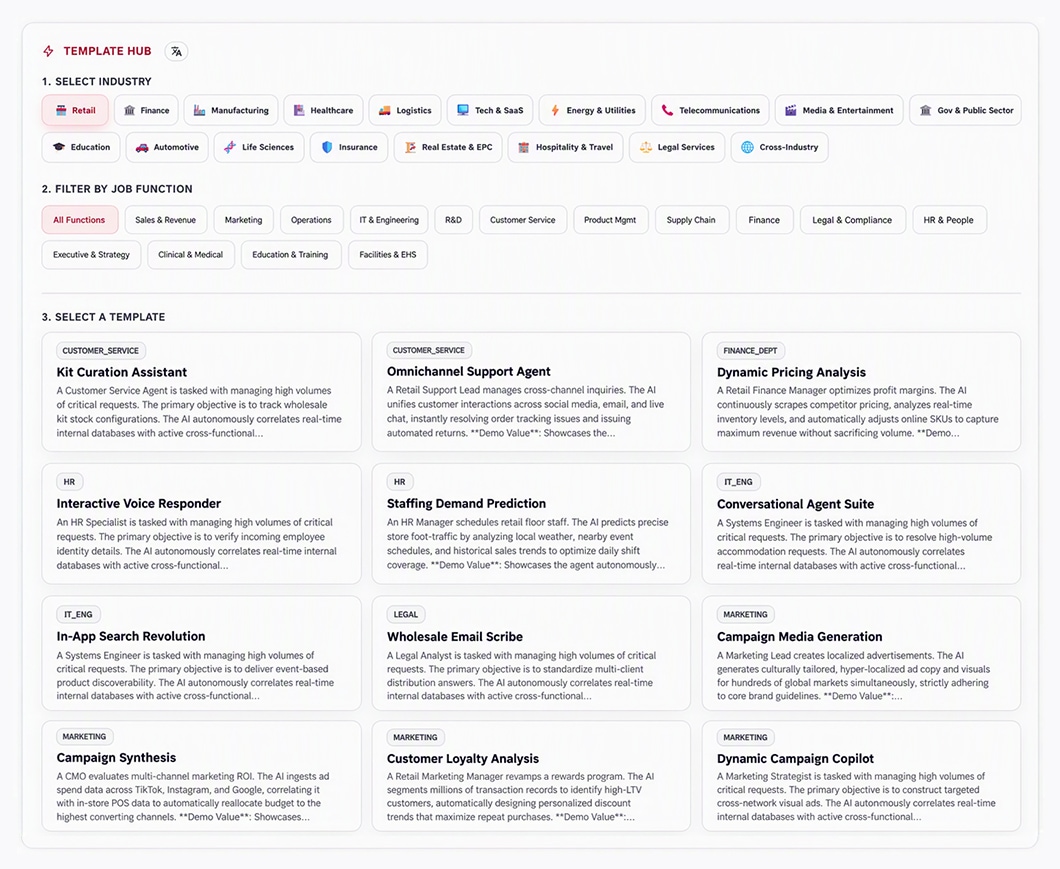Filter by Executive & Strategy
The height and width of the screenshot is (869, 1060).
tap(91, 255)
